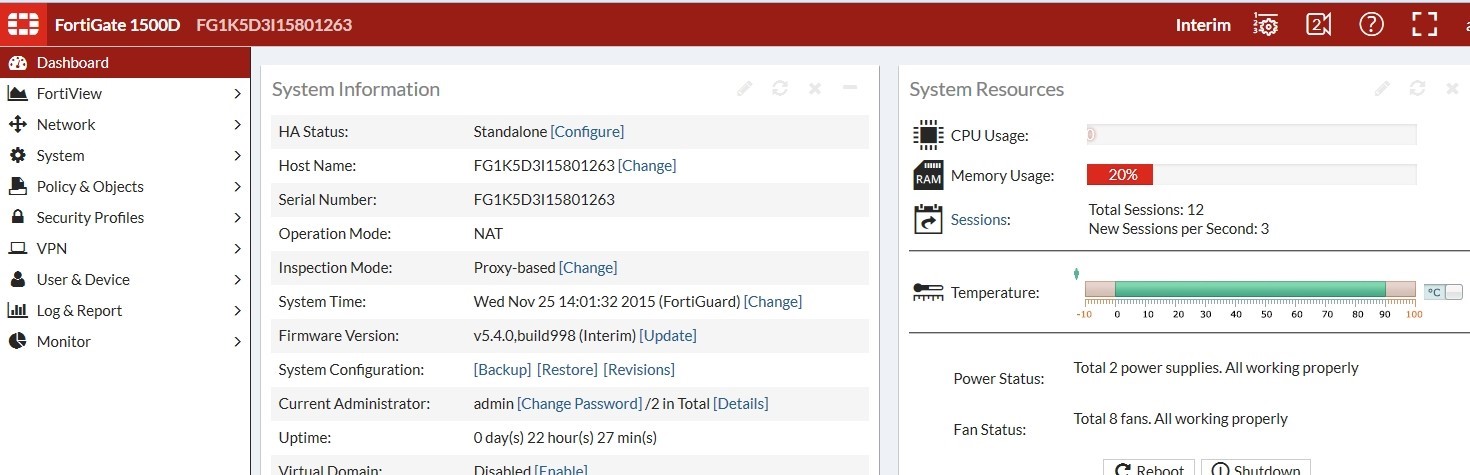Click the Interim label in header
The width and height of the screenshot is (1470, 475).
pos(1203,25)
